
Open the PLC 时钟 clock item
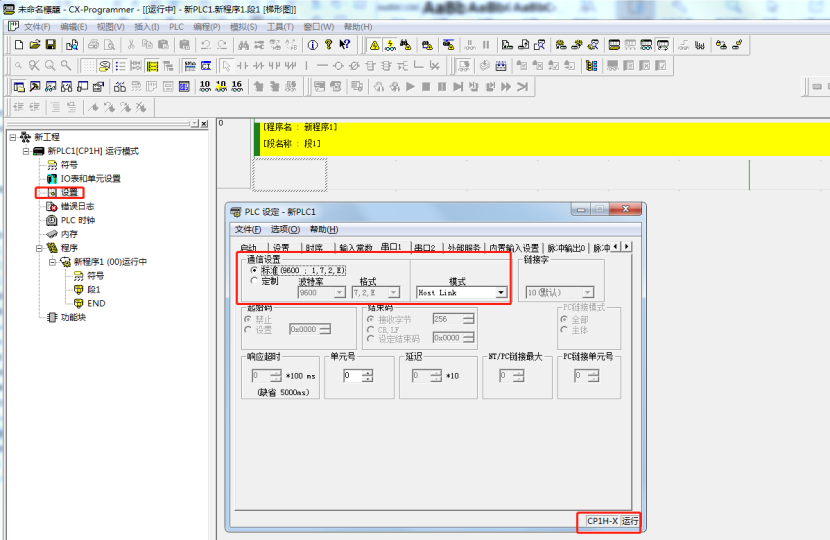pos(77,220)
